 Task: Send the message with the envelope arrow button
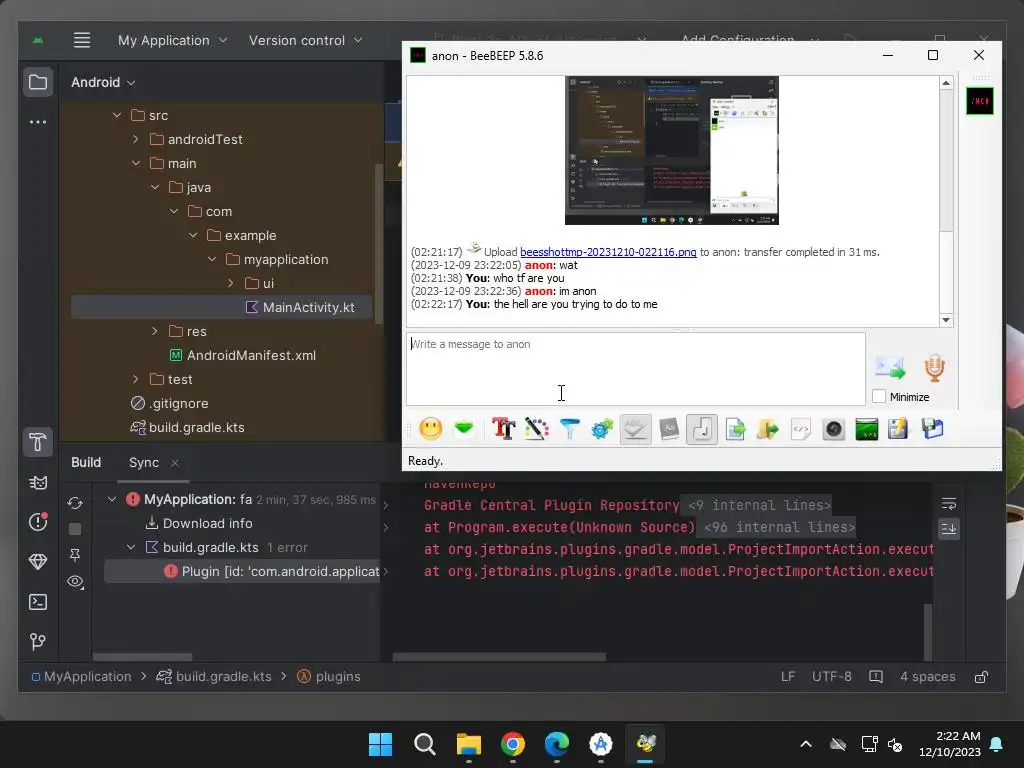click(x=890, y=368)
